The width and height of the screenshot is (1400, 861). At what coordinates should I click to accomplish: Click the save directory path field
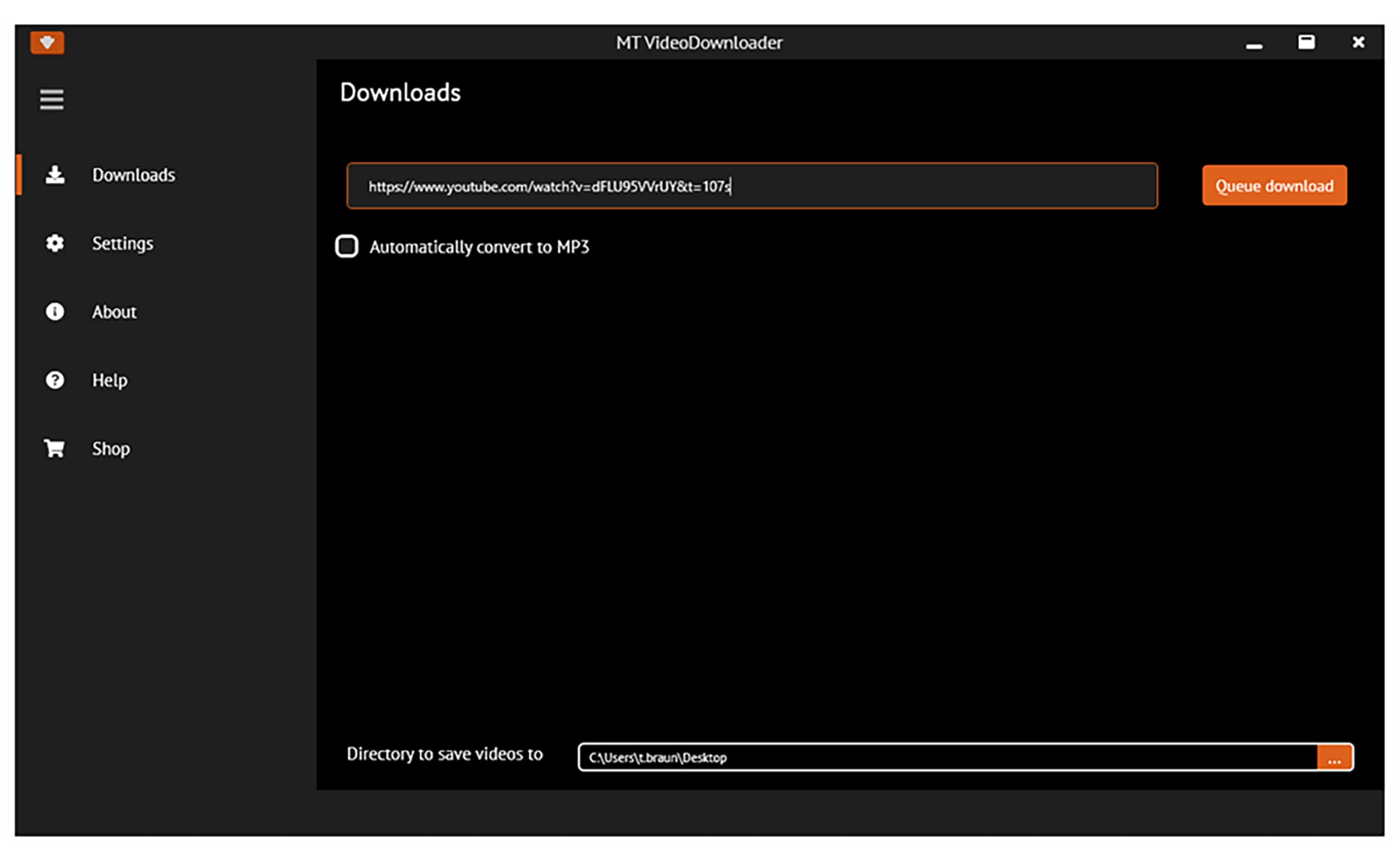pyautogui.click(x=948, y=757)
